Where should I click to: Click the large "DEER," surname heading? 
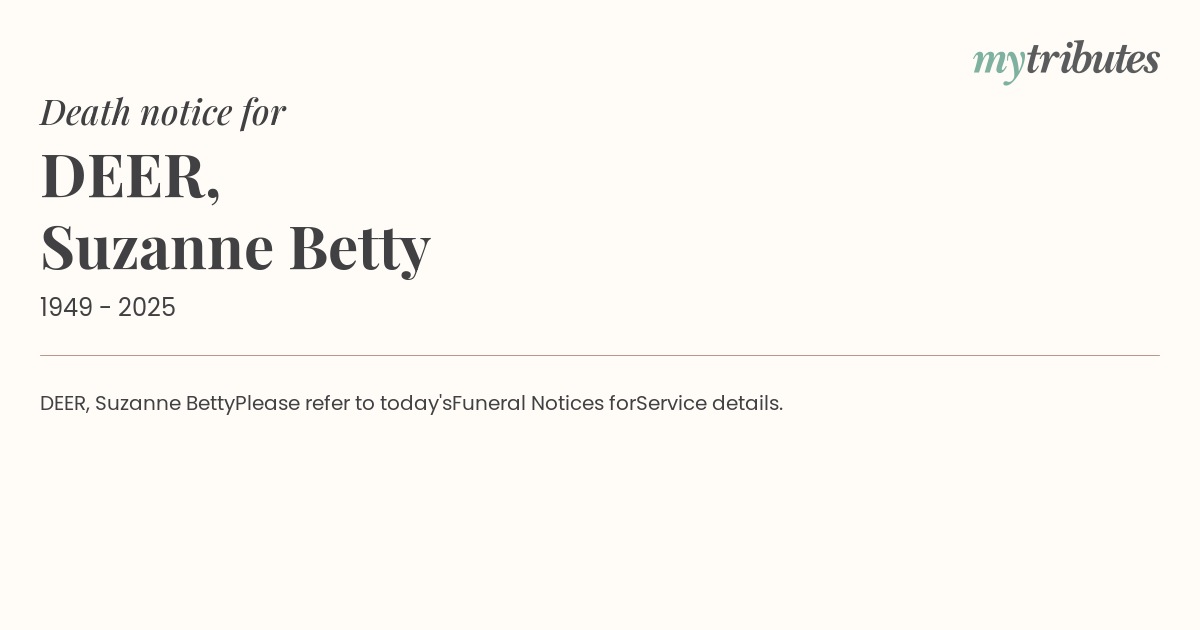click(130, 177)
